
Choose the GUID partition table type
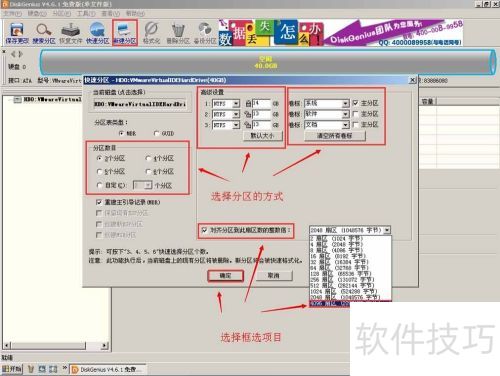156,133
